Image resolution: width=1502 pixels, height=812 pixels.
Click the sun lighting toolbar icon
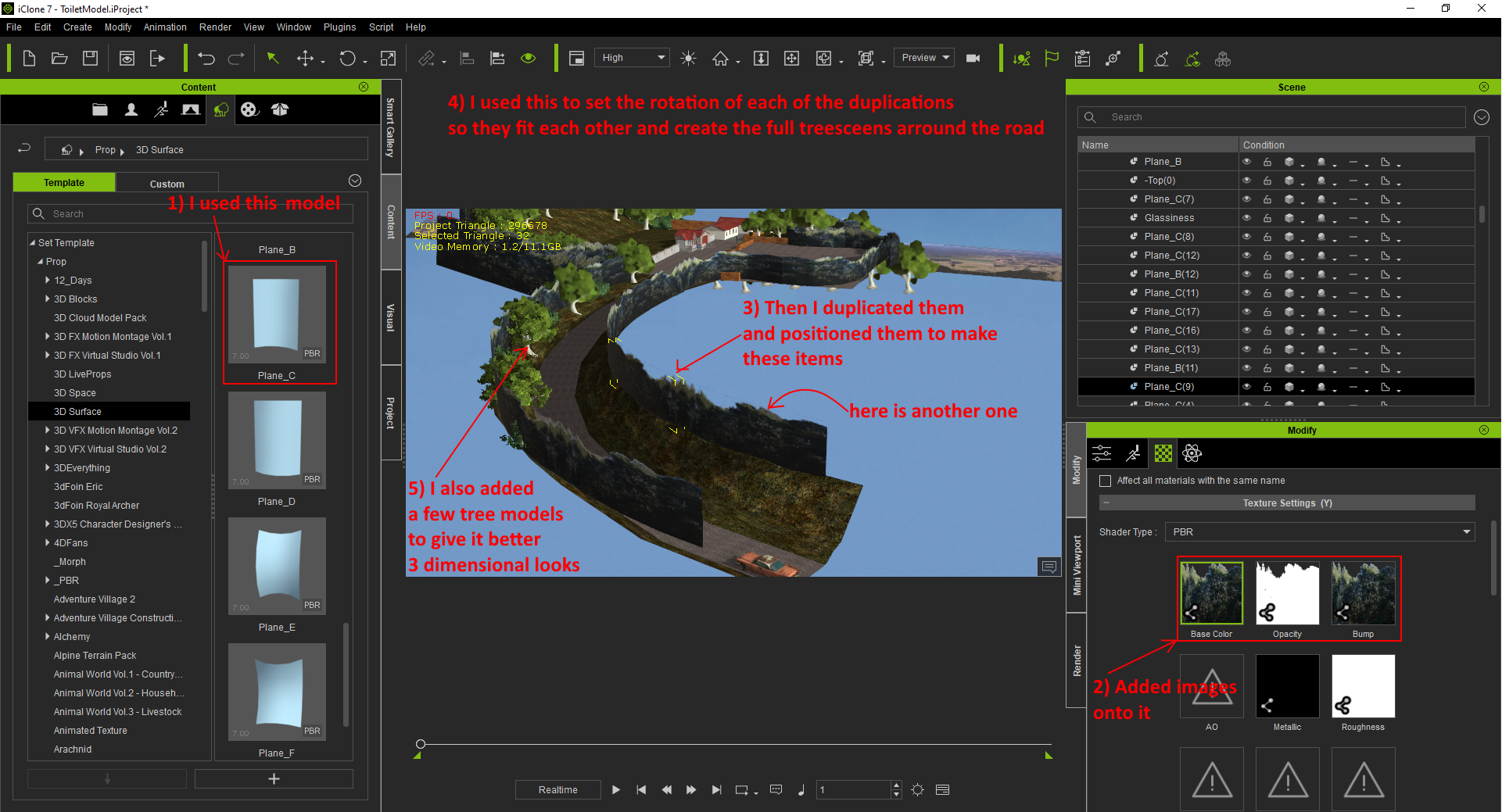click(688, 59)
